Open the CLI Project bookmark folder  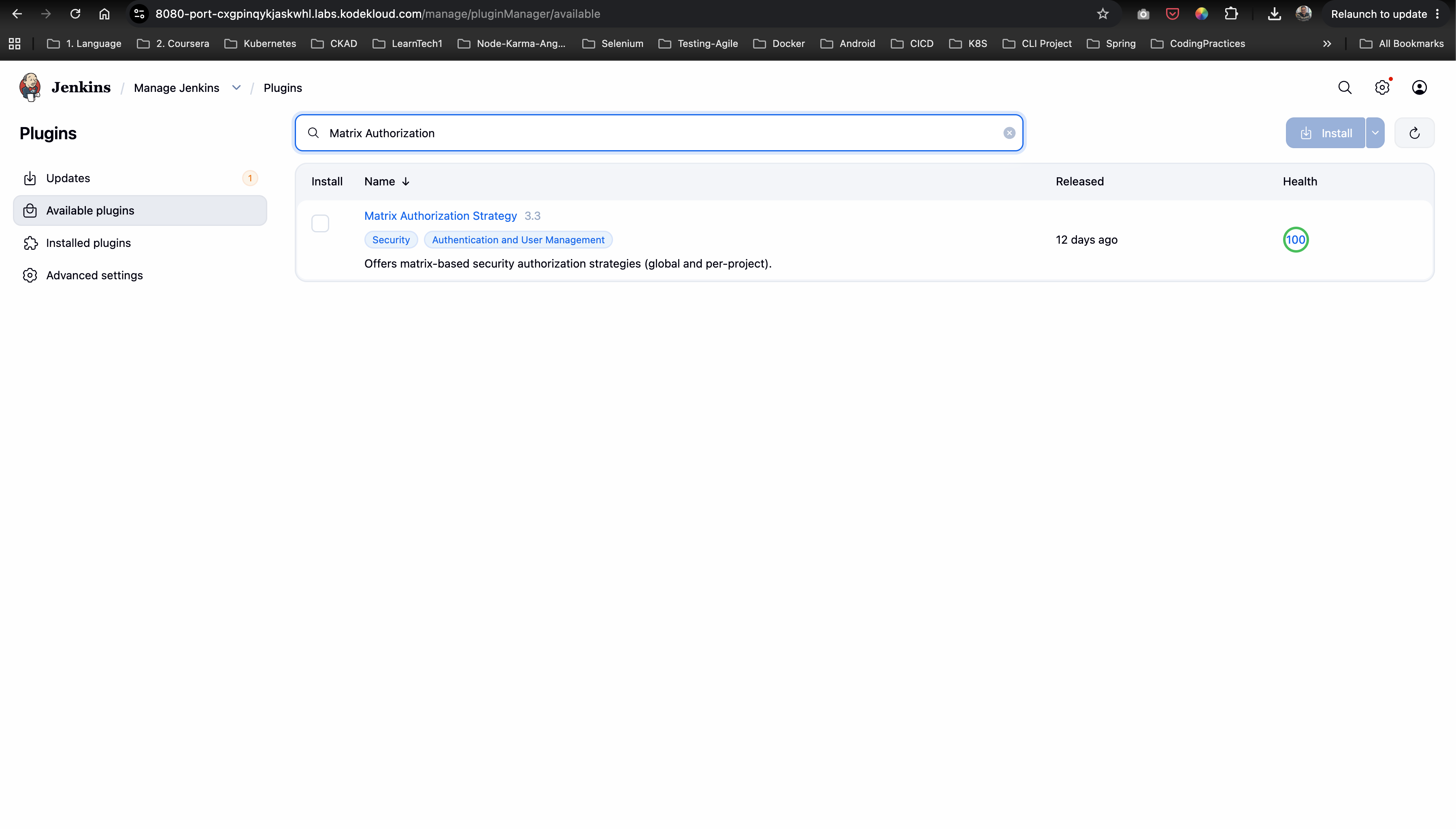(1037, 44)
